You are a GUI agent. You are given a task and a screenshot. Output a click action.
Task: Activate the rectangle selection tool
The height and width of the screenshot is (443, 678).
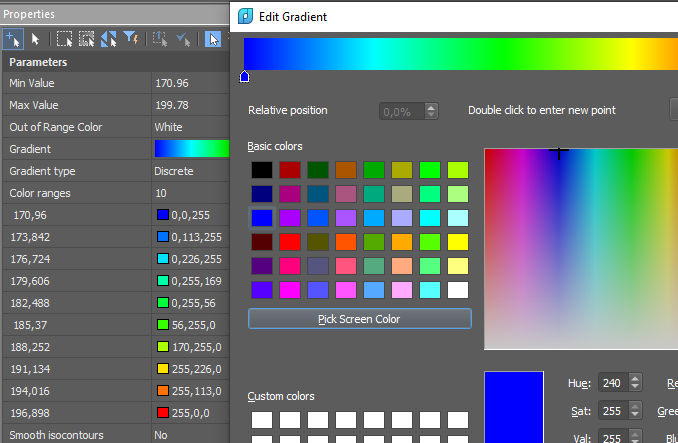pyautogui.click(x=64, y=39)
